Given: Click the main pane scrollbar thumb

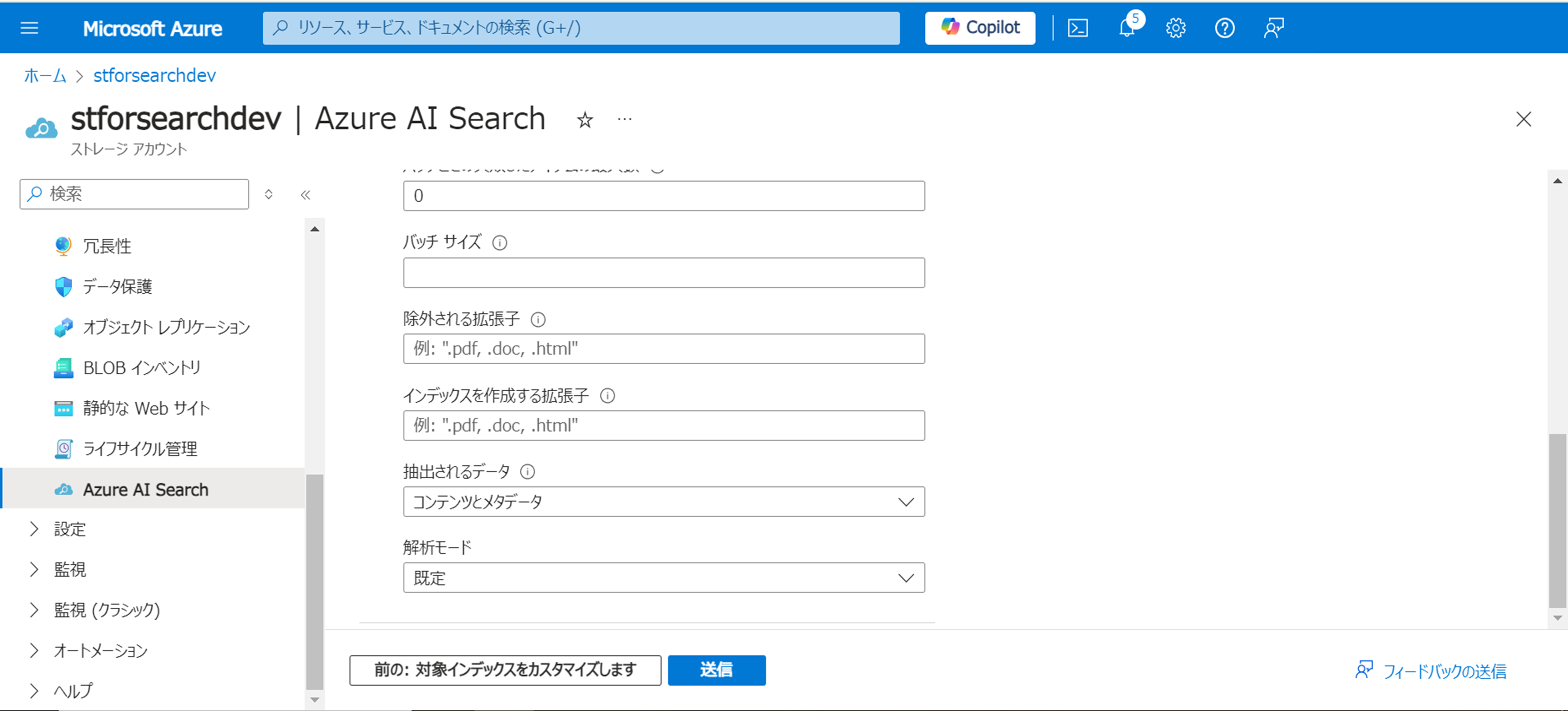Looking at the screenshot, I should click(1557, 520).
